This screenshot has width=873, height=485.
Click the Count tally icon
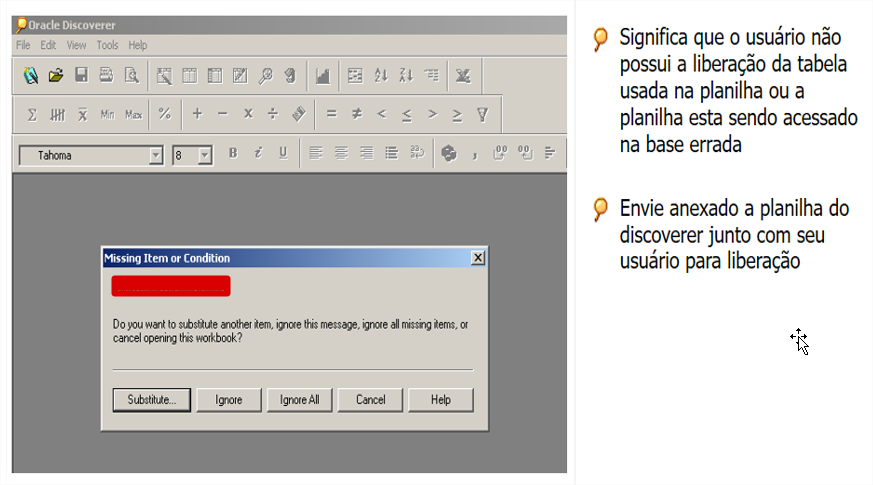point(57,115)
